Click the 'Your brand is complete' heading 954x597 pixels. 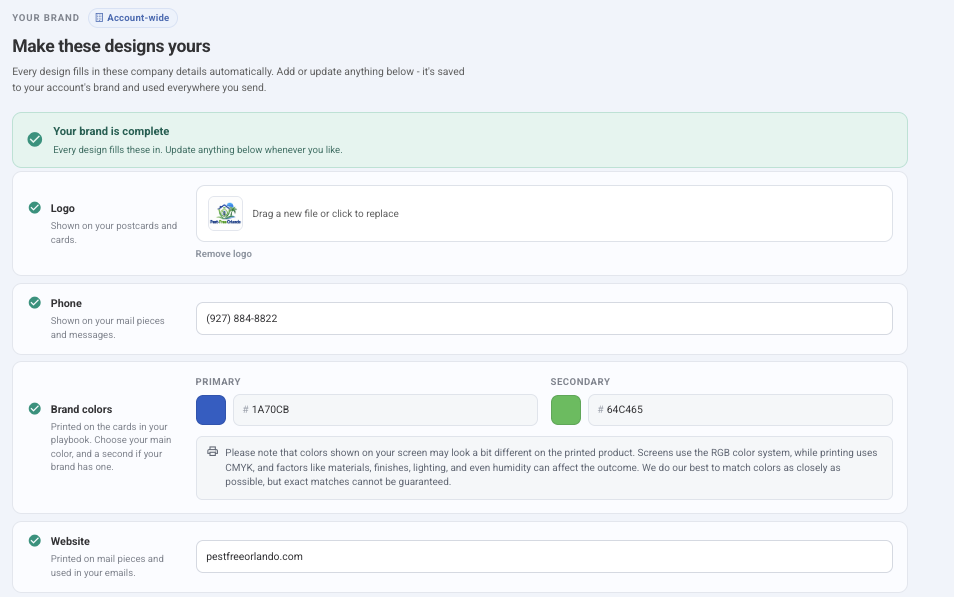coord(111,131)
